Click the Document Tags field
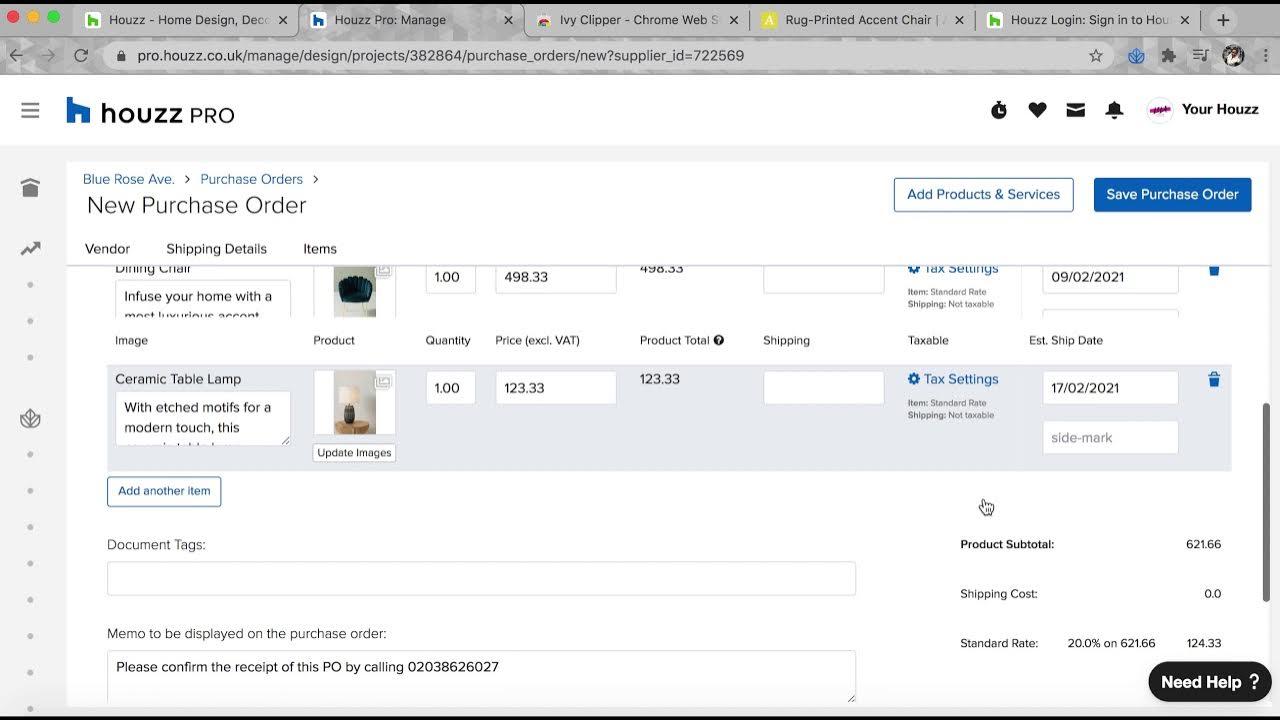1280x720 pixels. [x=481, y=578]
